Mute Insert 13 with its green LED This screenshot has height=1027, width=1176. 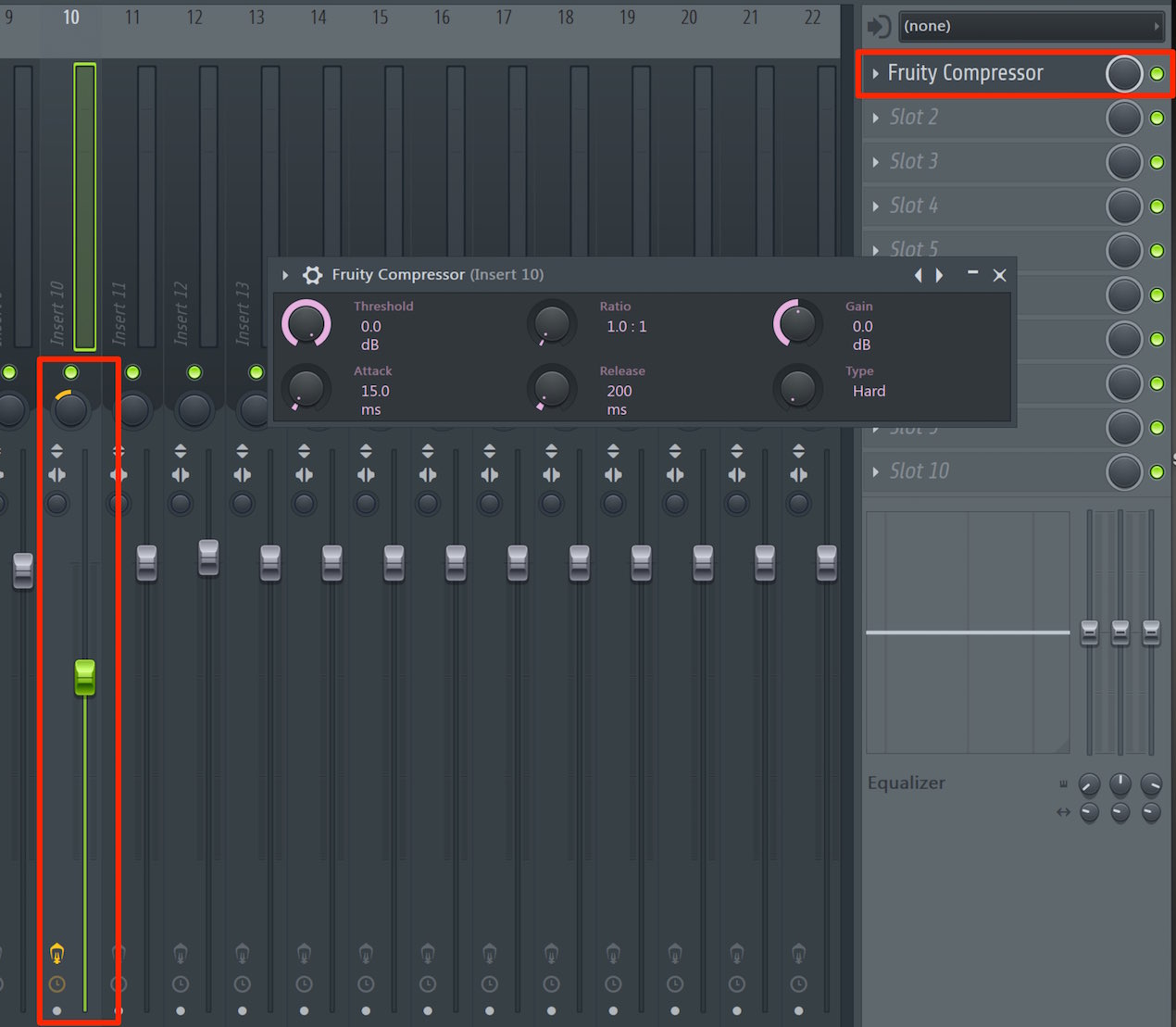[x=256, y=372]
